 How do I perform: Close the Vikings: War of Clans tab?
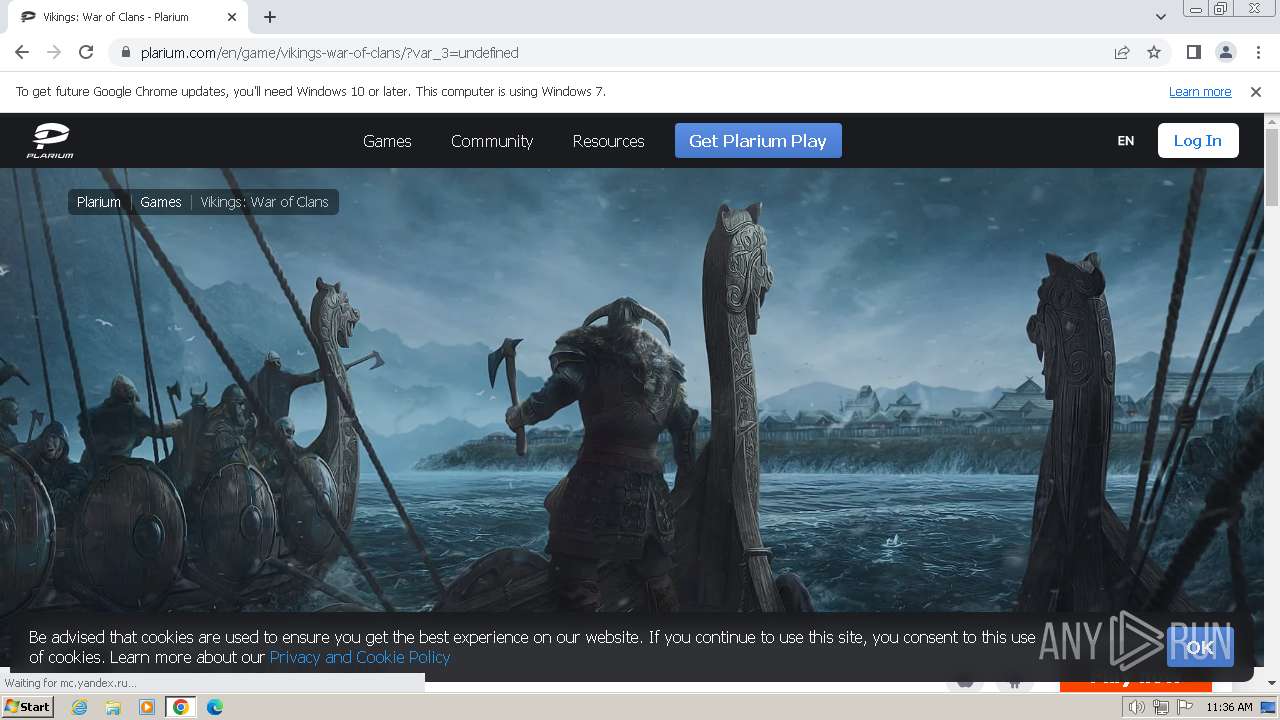pyautogui.click(x=232, y=17)
